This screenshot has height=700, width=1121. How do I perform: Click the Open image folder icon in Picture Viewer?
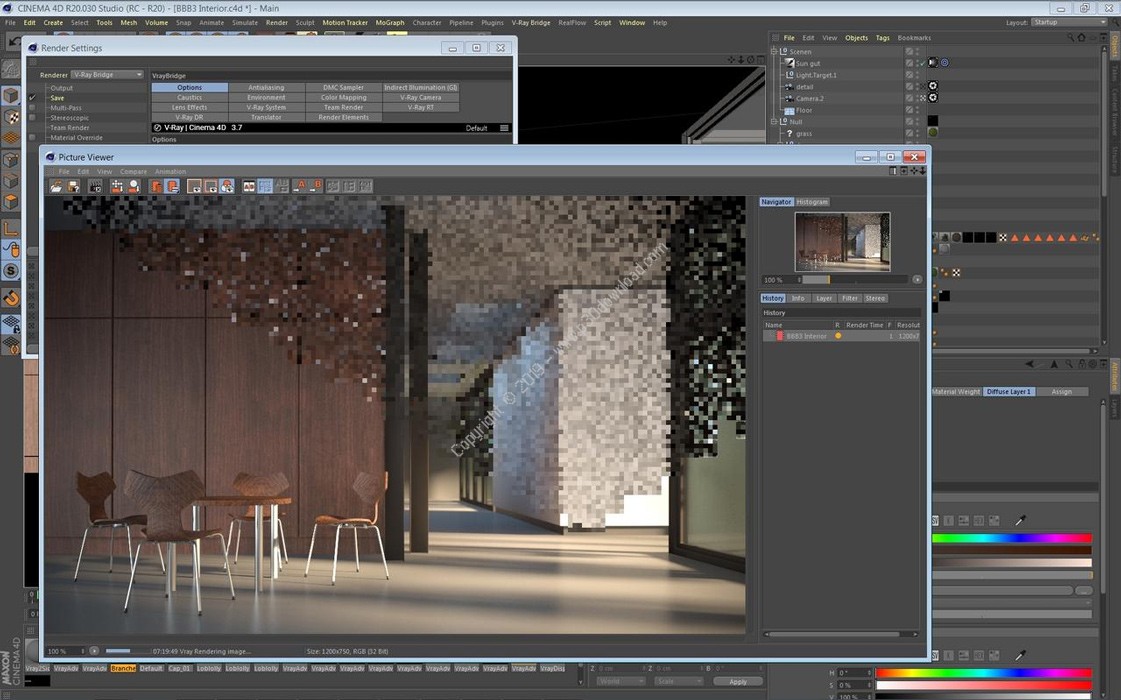[x=56, y=186]
